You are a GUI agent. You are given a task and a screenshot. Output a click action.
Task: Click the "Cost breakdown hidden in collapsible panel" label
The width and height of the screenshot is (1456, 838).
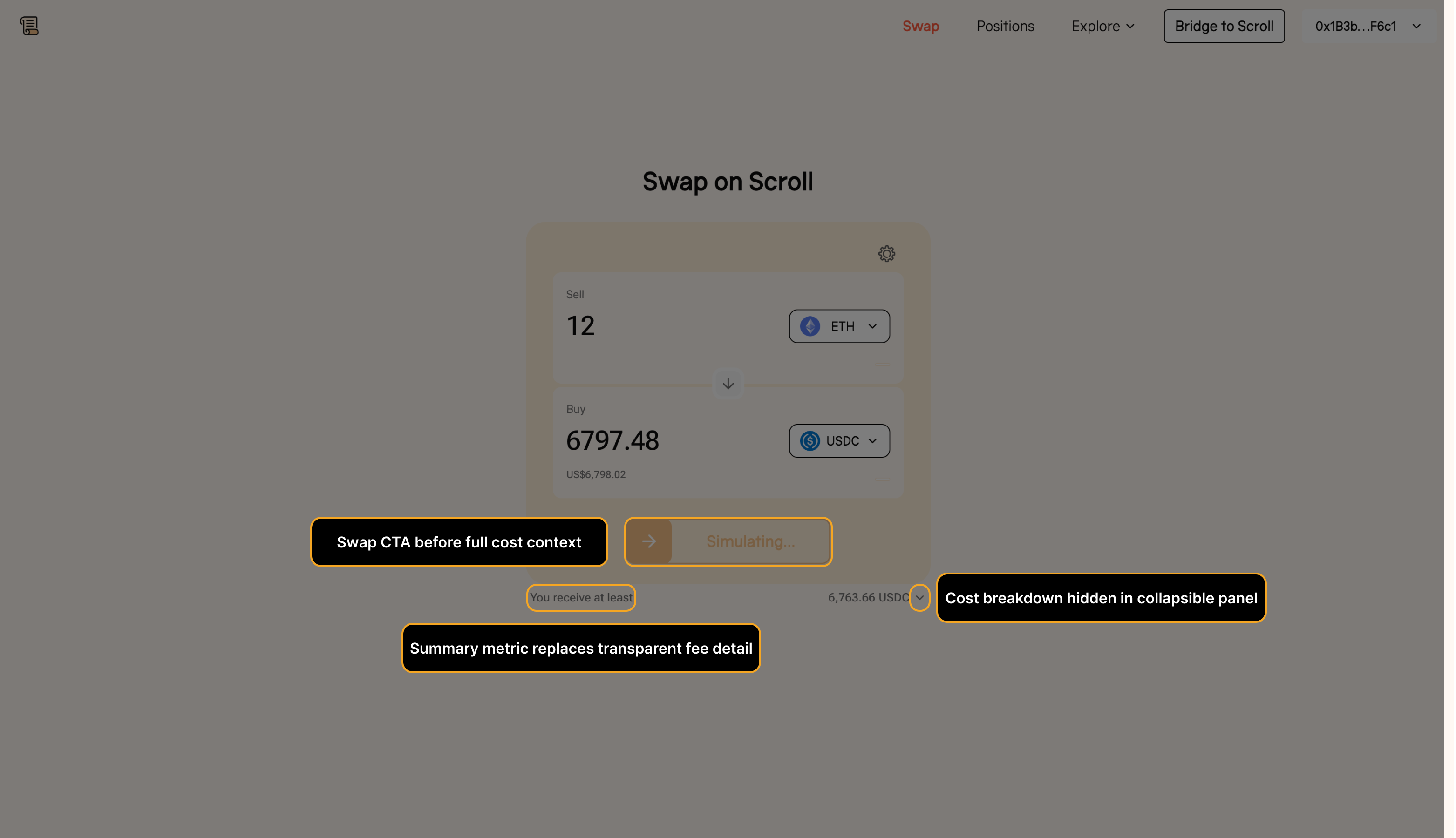point(1100,598)
